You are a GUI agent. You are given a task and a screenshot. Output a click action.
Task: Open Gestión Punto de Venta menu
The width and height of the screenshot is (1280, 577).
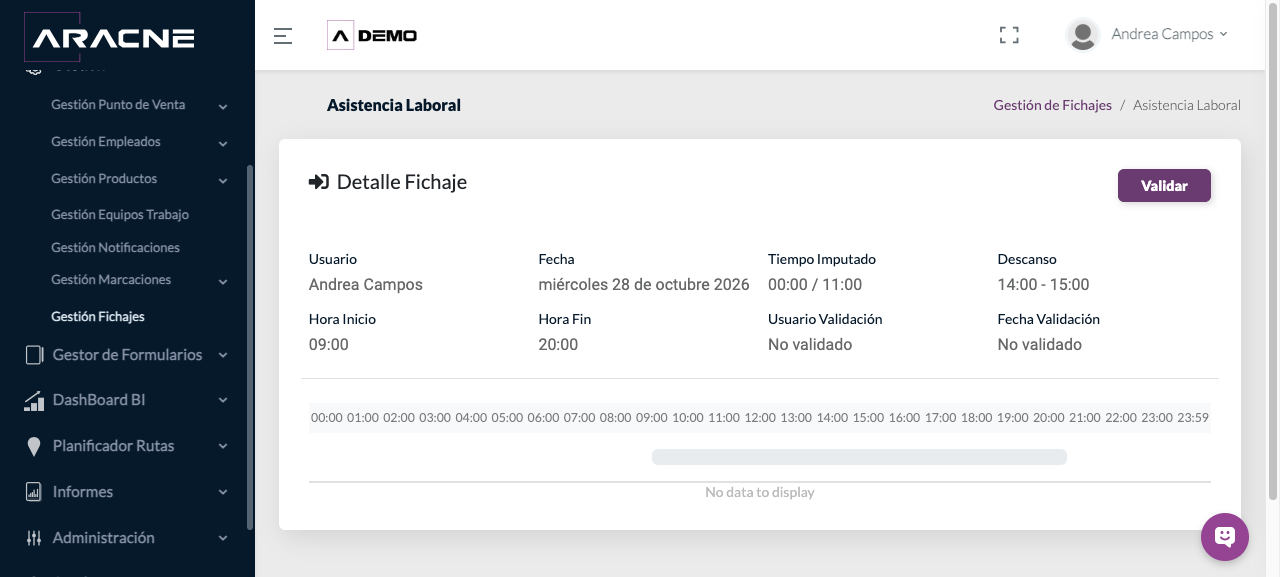[x=118, y=105]
